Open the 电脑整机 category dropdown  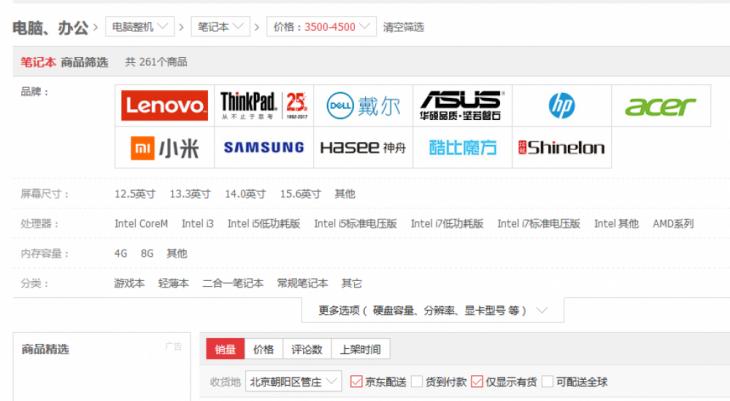pyautogui.click(x=140, y=27)
